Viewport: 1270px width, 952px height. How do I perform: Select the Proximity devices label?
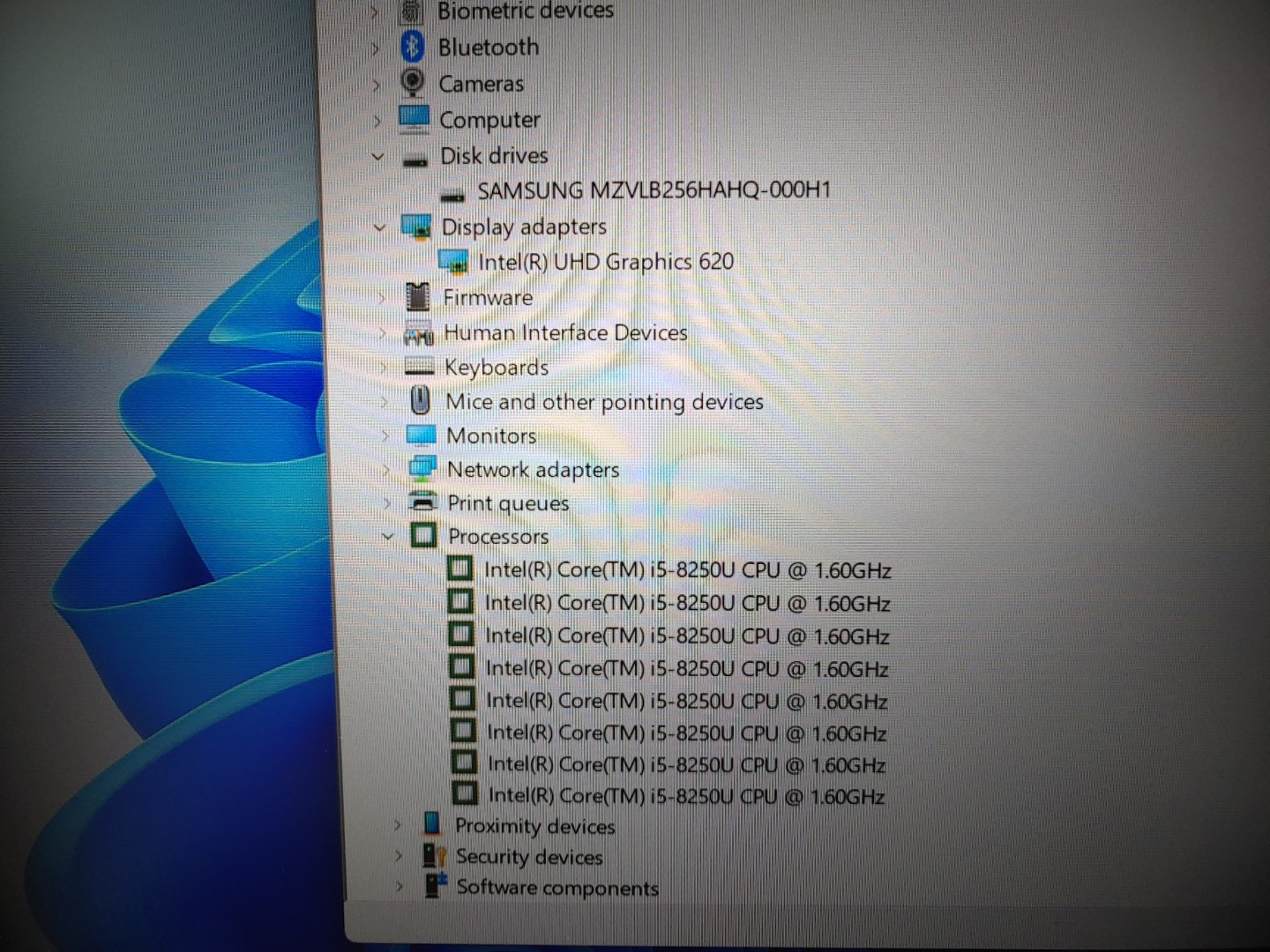point(535,826)
